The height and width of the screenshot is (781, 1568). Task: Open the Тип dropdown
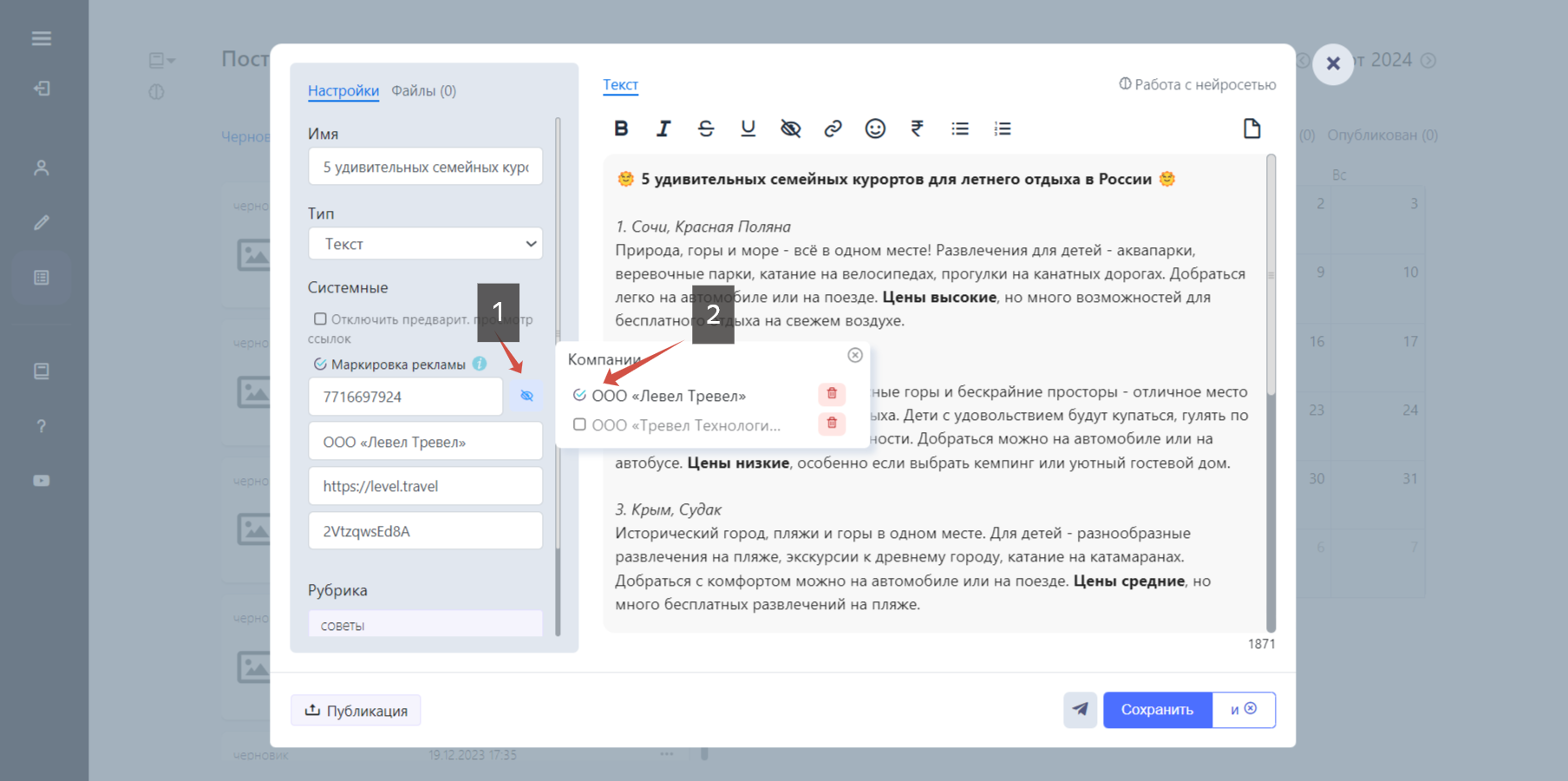[x=425, y=244]
